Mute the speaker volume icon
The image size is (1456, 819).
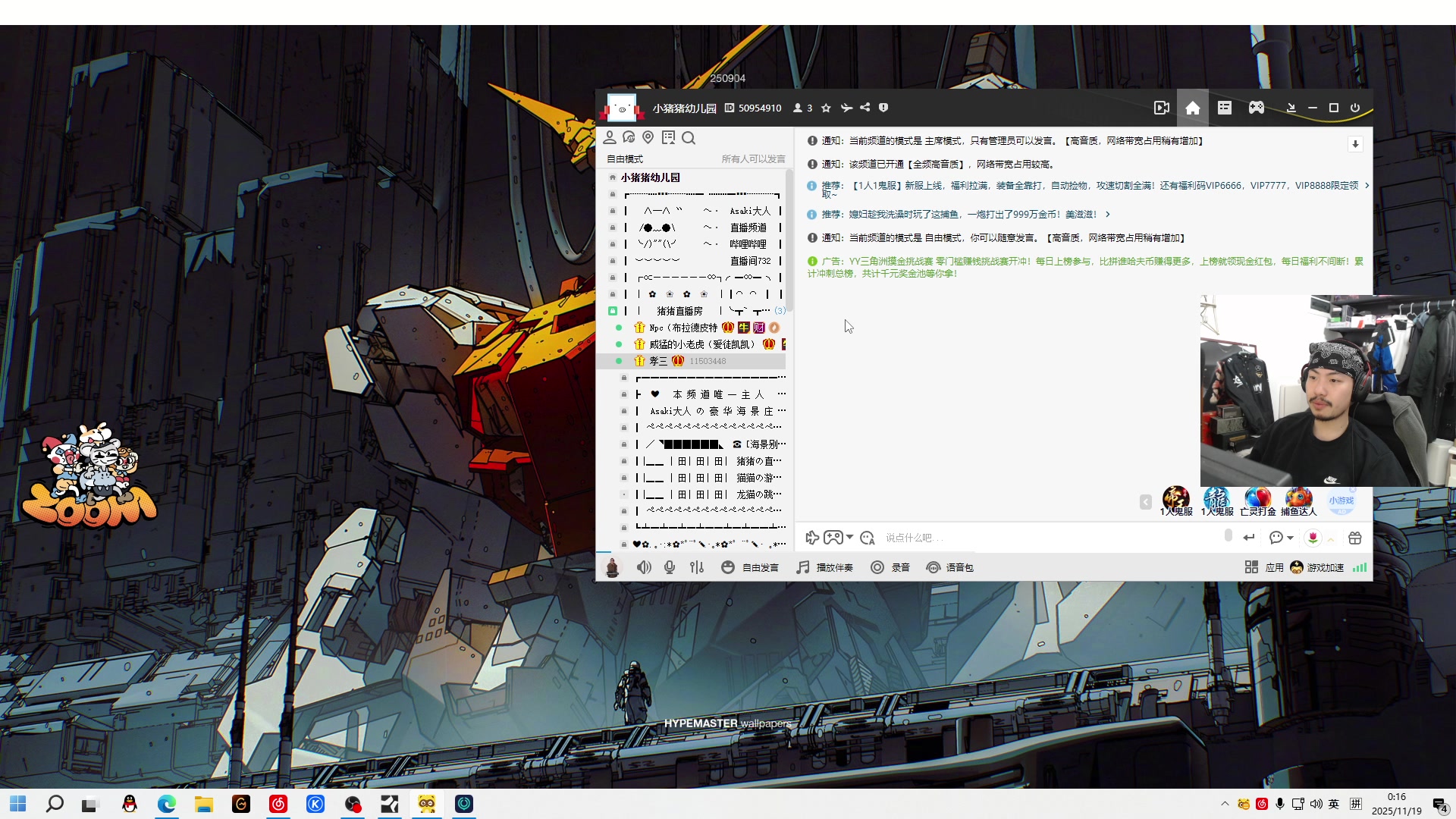(644, 567)
